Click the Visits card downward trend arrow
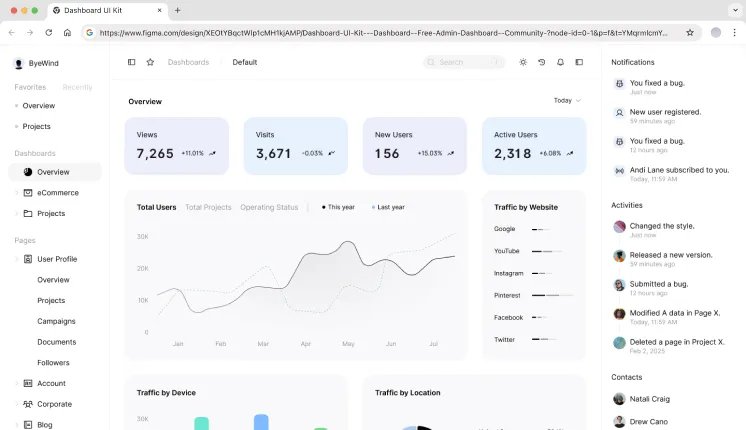 pos(332,153)
